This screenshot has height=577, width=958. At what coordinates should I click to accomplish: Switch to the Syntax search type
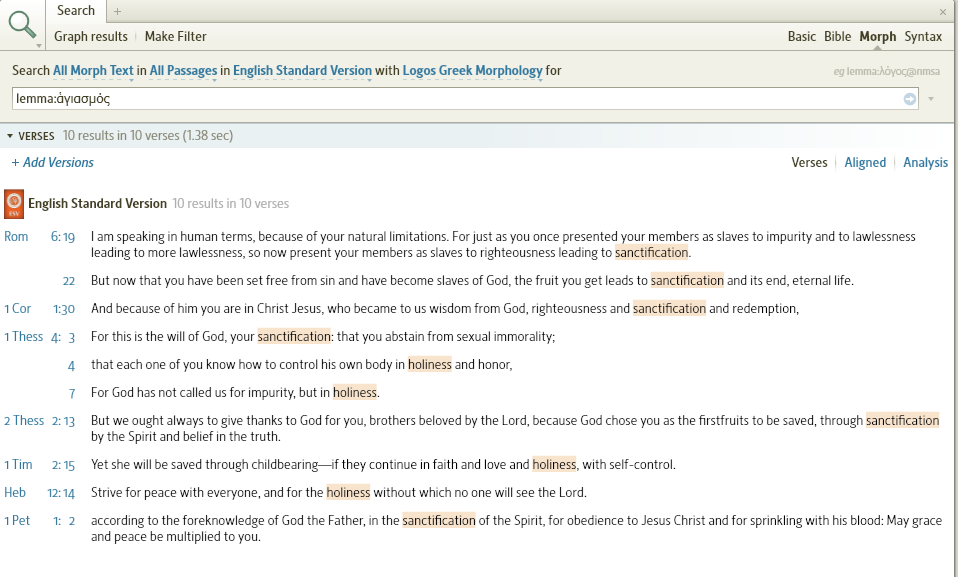[923, 37]
